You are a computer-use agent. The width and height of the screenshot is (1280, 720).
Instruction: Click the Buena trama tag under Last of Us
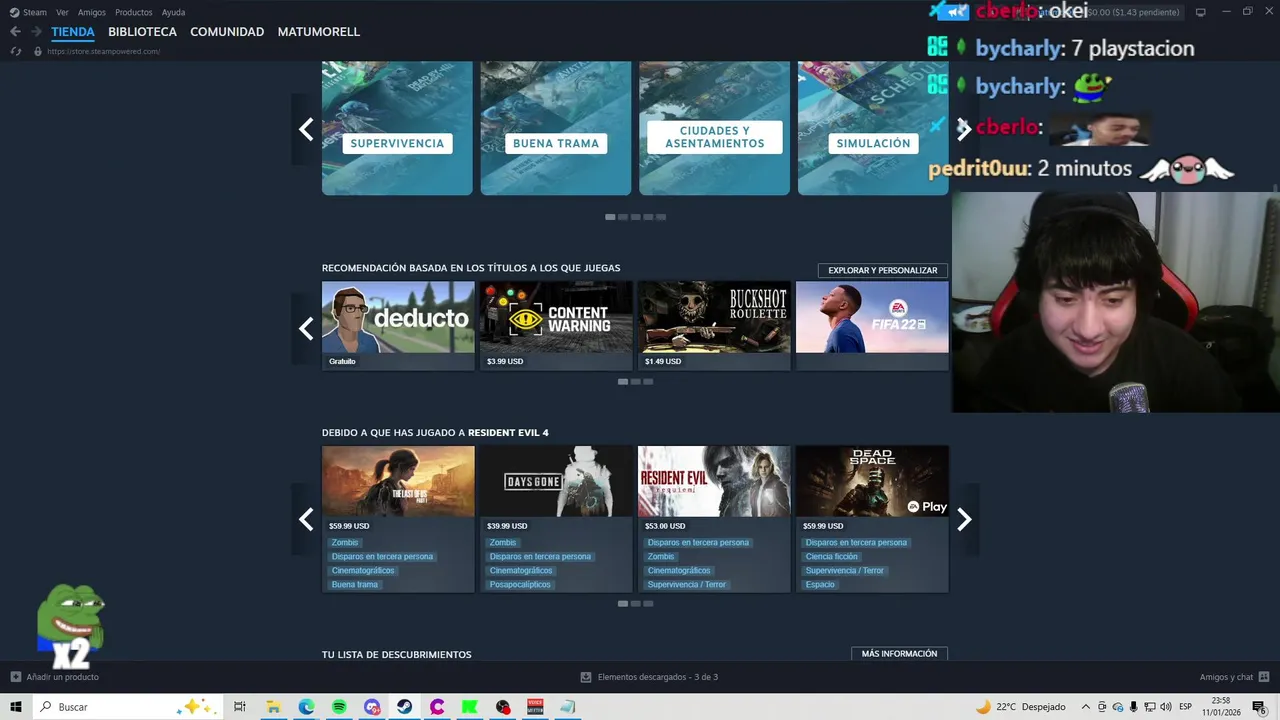pyautogui.click(x=355, y=585)
